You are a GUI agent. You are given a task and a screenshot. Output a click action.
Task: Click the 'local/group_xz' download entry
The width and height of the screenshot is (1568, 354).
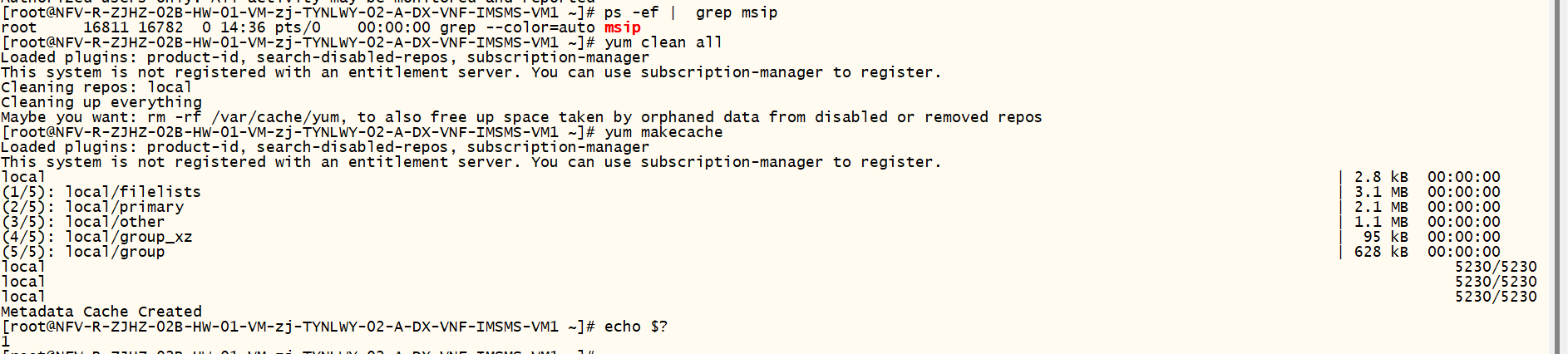[x=129, y=237]
